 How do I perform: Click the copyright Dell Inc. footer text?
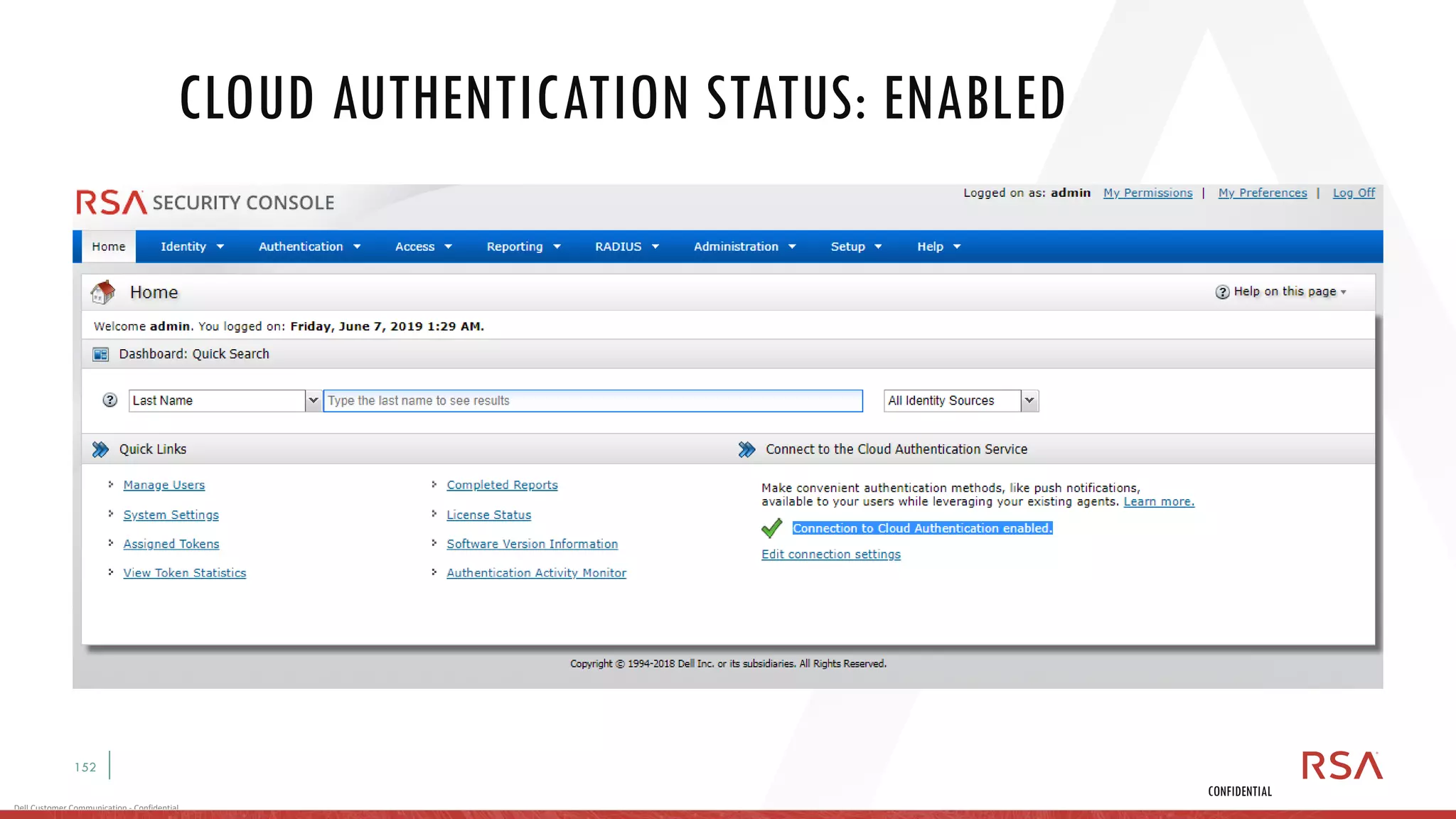click(x=728, y=663)
